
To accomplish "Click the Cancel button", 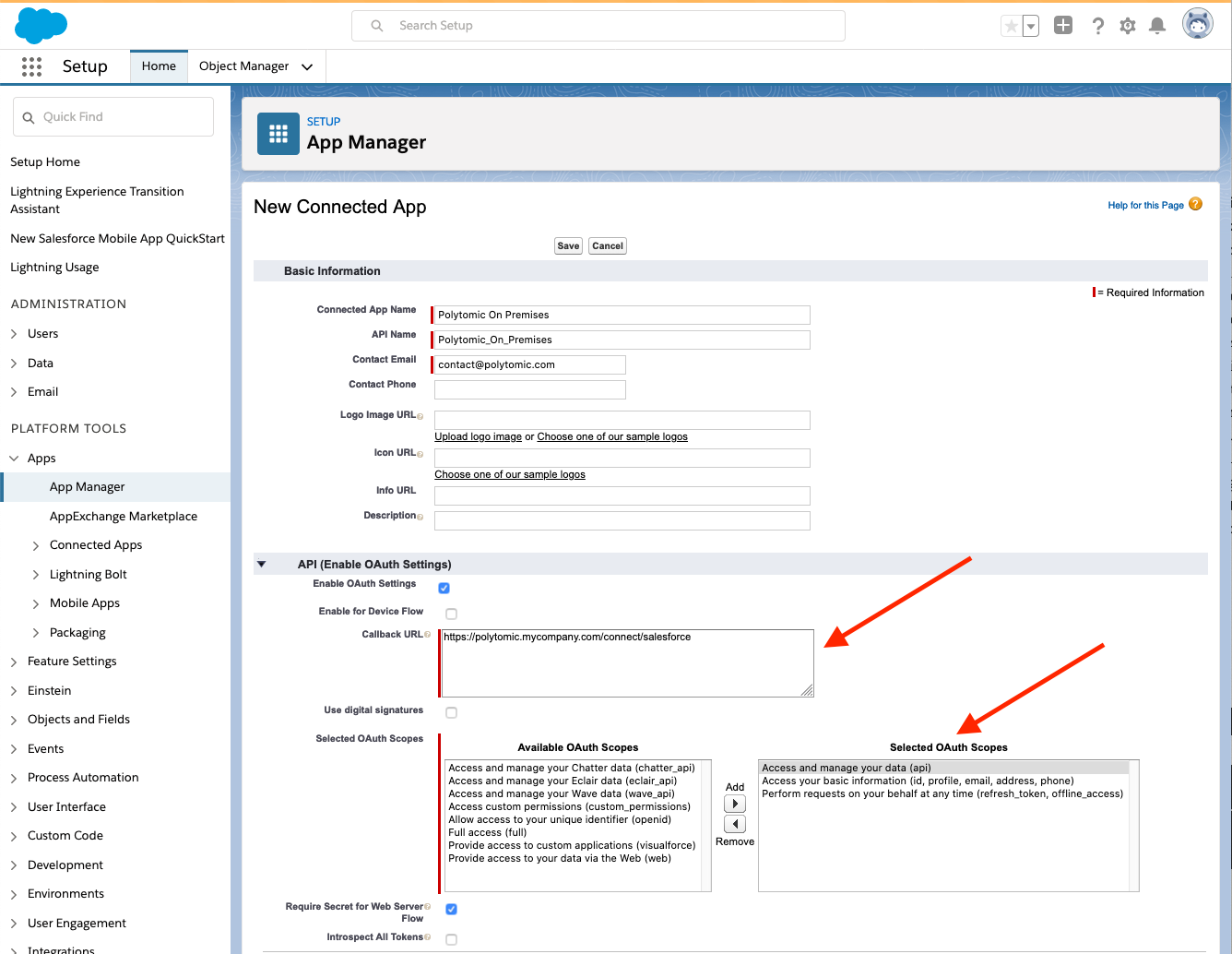I will tap(608, 246).
